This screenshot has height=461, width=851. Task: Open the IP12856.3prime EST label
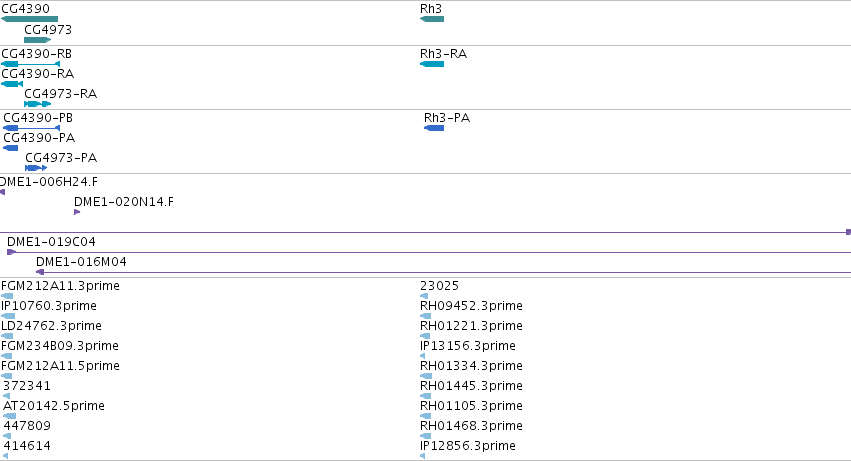(468, 446)
